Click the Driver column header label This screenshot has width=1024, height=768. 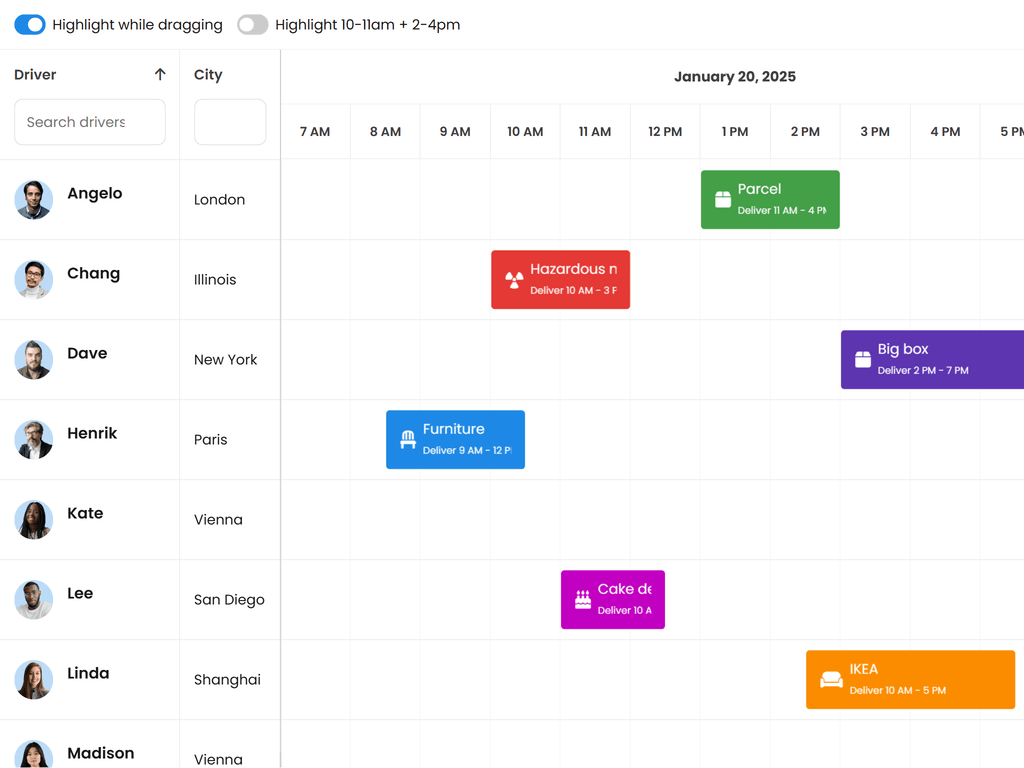36,75
